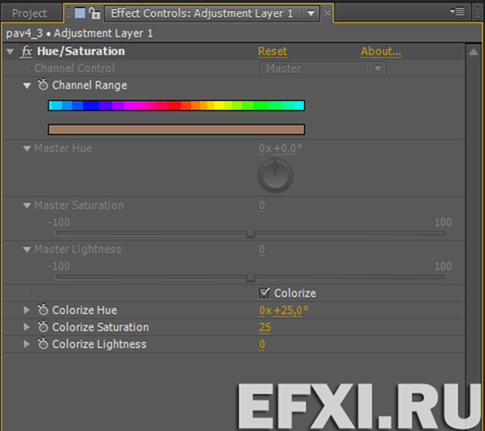
Task: Enable keyframing with Colorize Saturation stopwatch
Action: pyautogui.click(x=43, y=327)
